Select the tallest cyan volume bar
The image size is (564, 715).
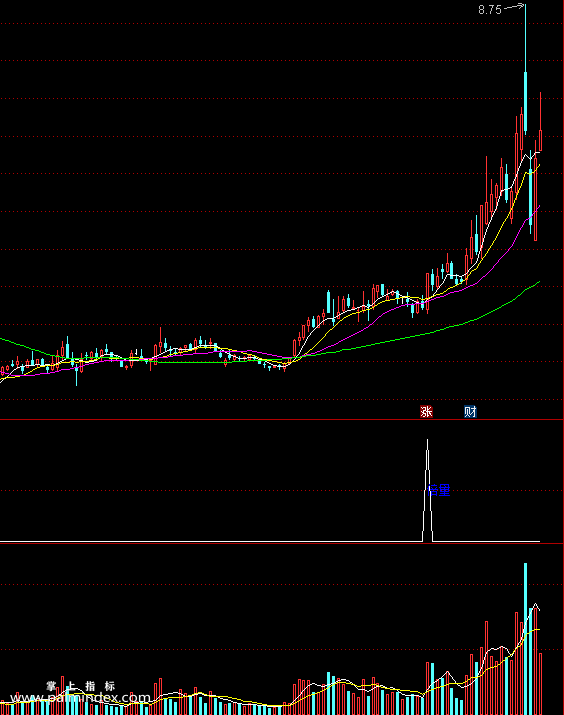[525, 638]
